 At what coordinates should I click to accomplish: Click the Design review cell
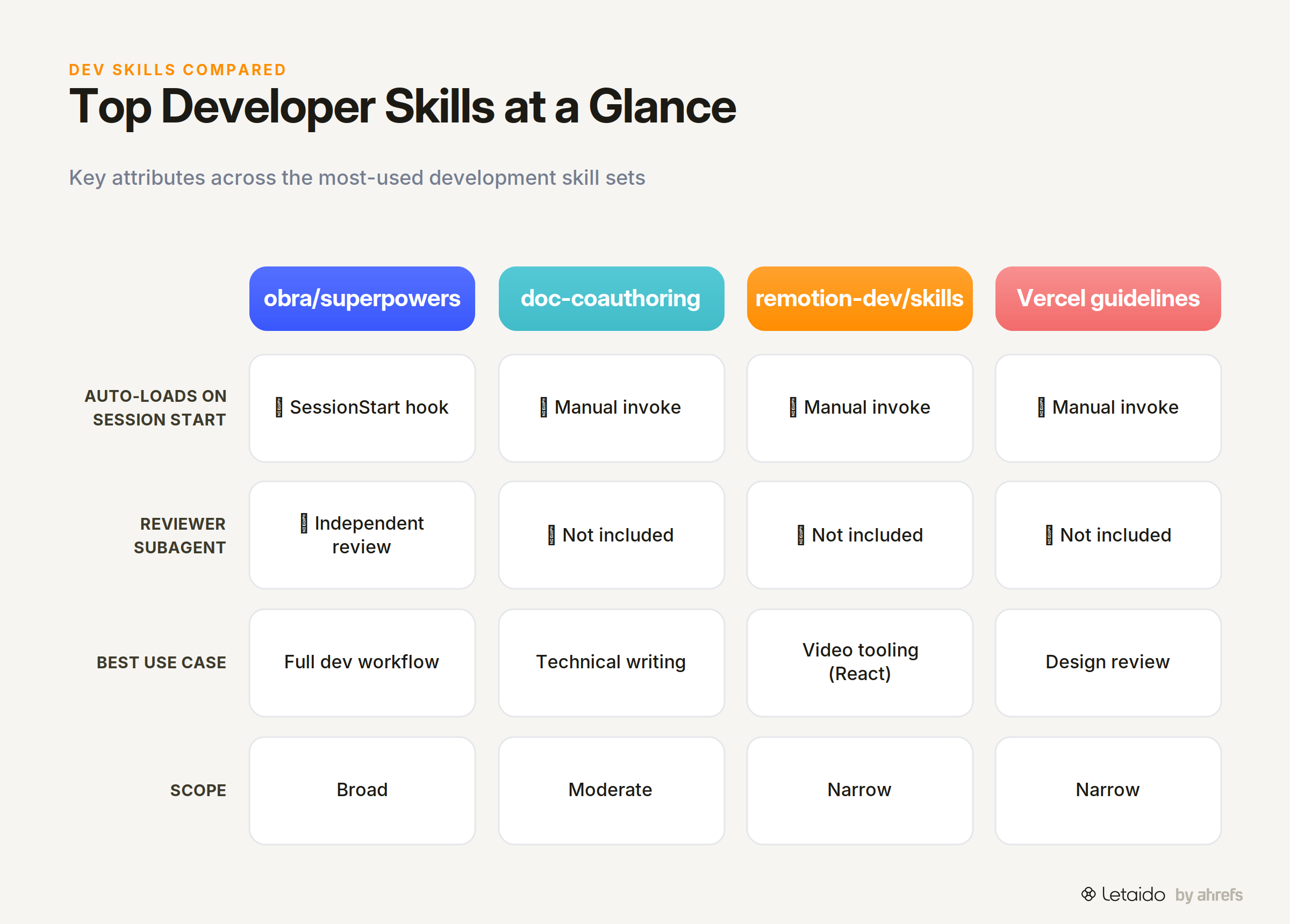click(1108, 662)
